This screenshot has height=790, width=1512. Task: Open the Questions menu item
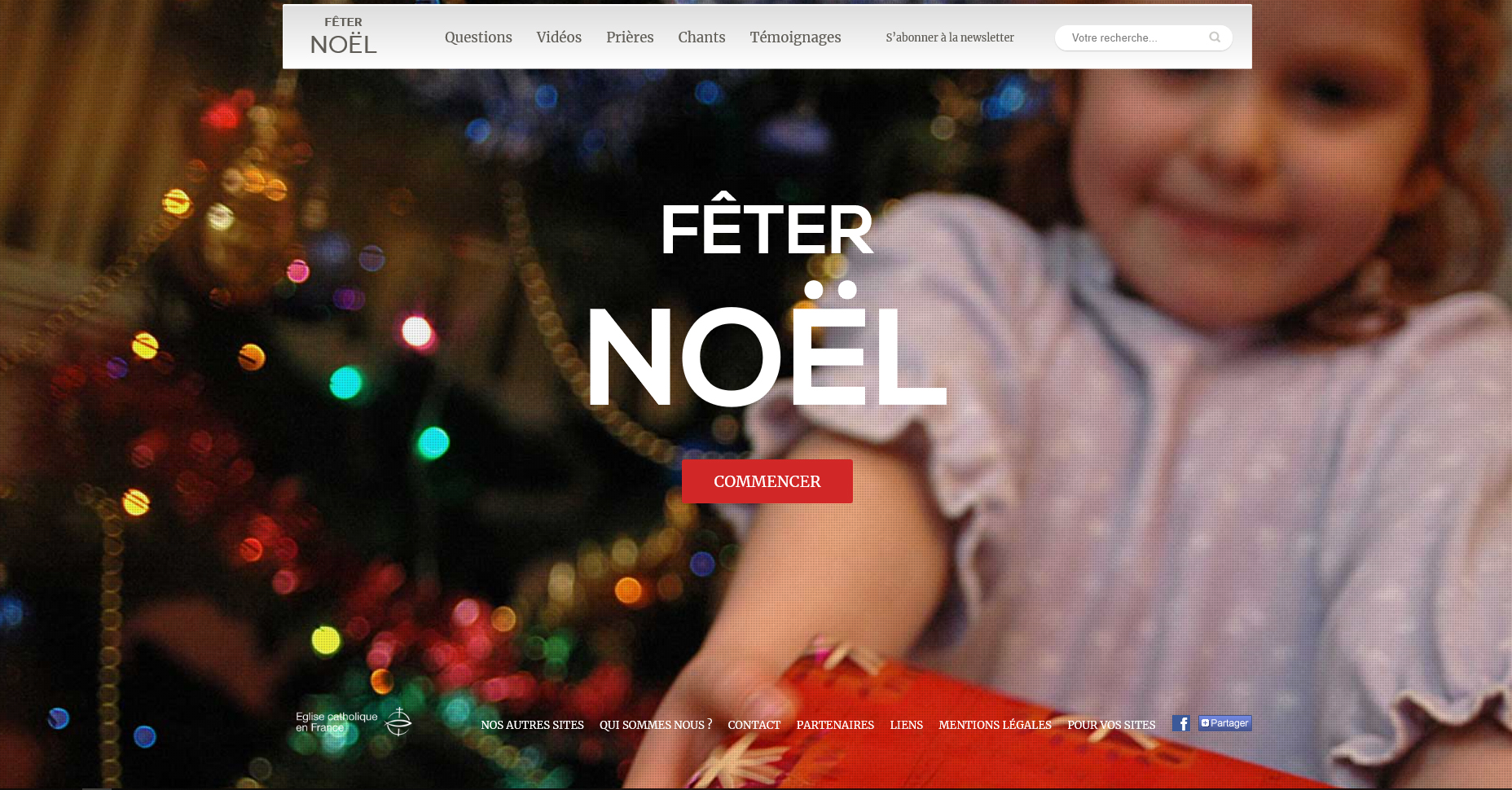point(478,37)
